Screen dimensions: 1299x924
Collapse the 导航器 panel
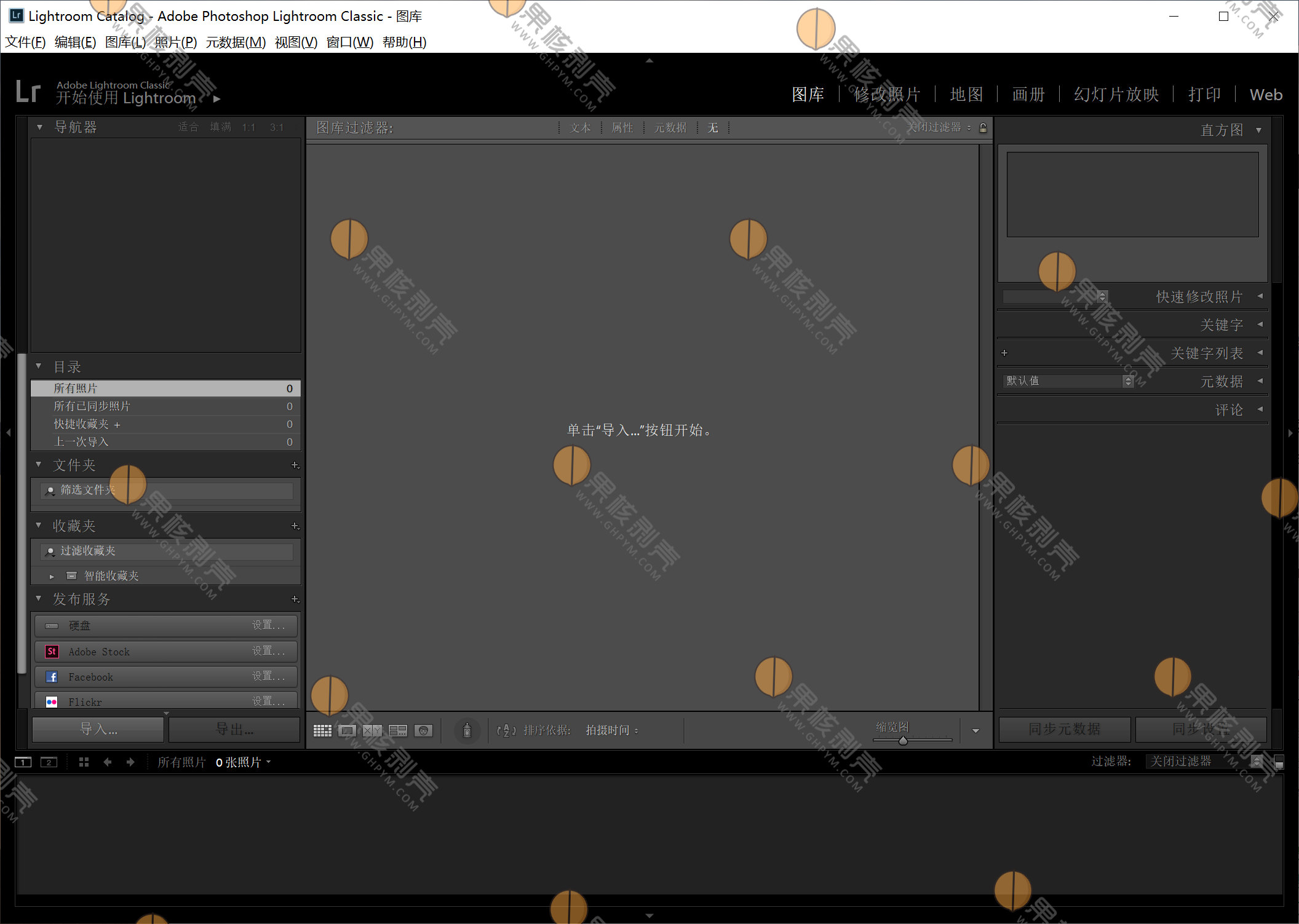[x=39, y=127]
